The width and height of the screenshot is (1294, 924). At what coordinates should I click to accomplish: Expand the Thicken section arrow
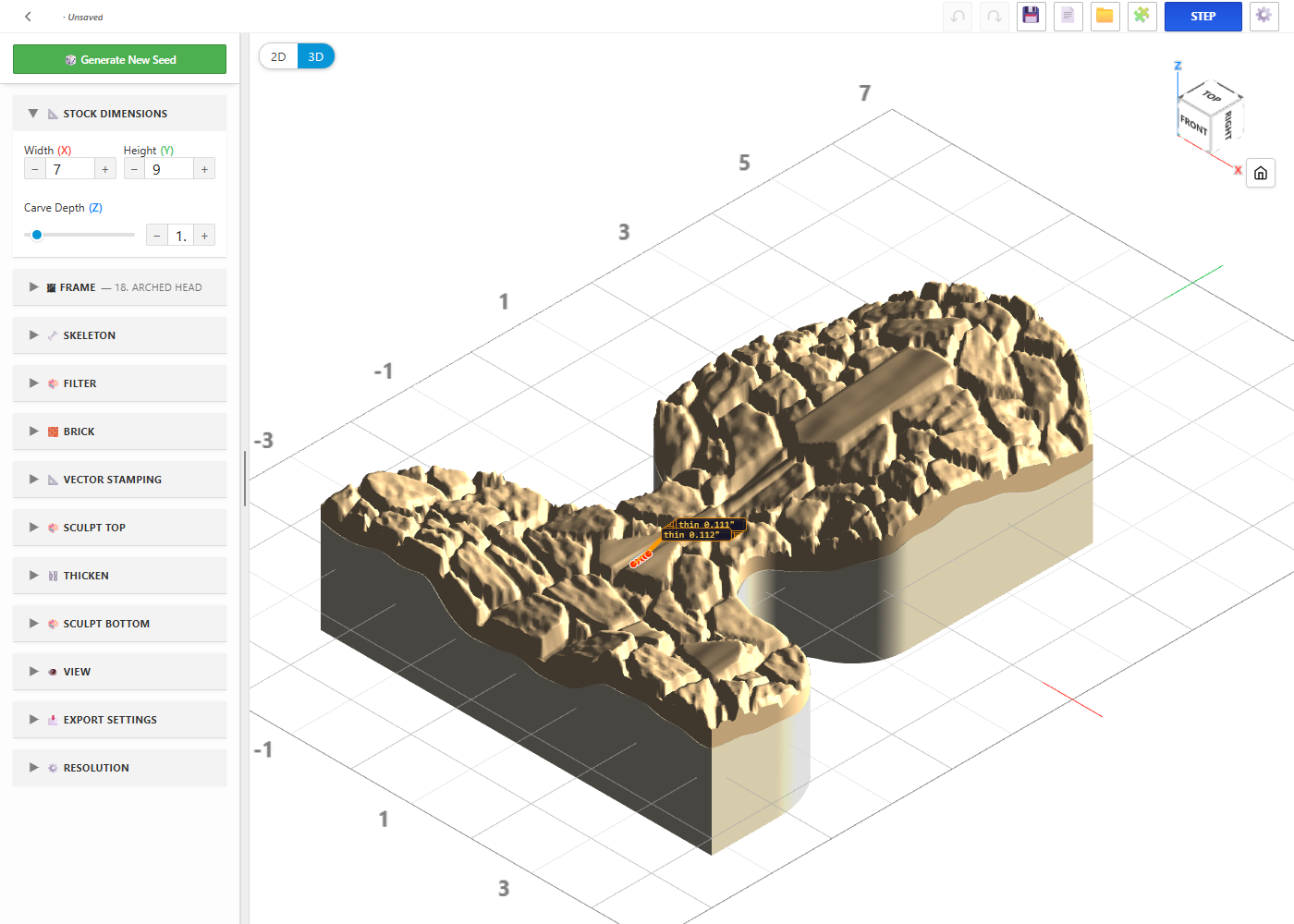(33, 576)
